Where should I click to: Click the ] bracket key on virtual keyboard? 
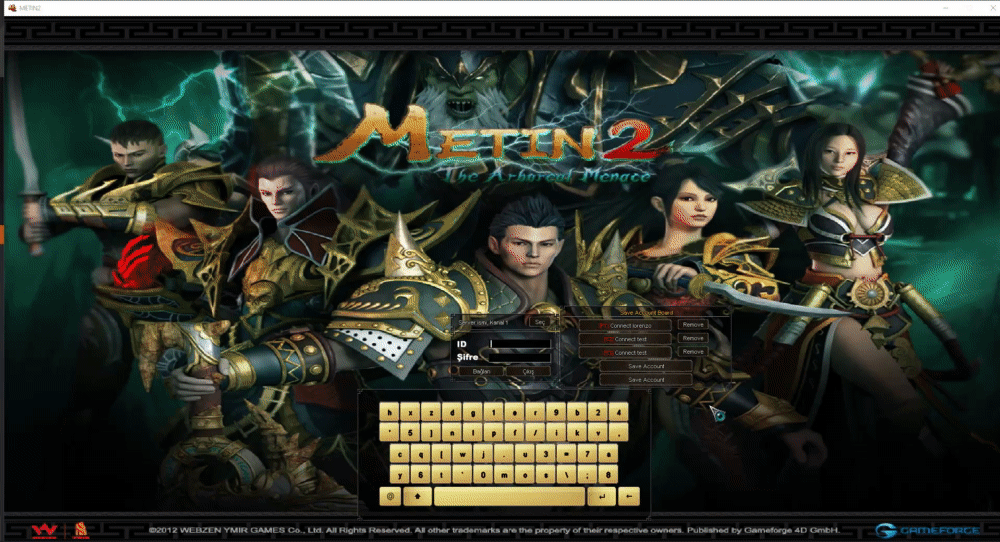[x=431, y=432]
